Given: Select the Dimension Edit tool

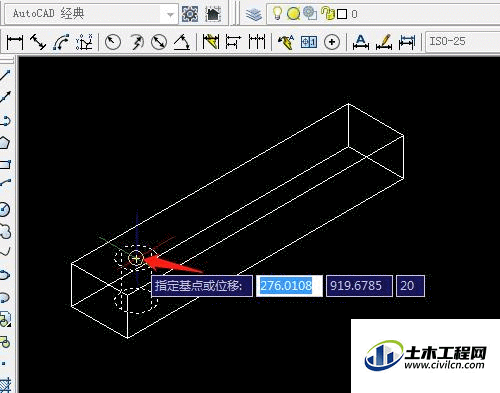Looking at the screenshot, I should coord(361,42).
